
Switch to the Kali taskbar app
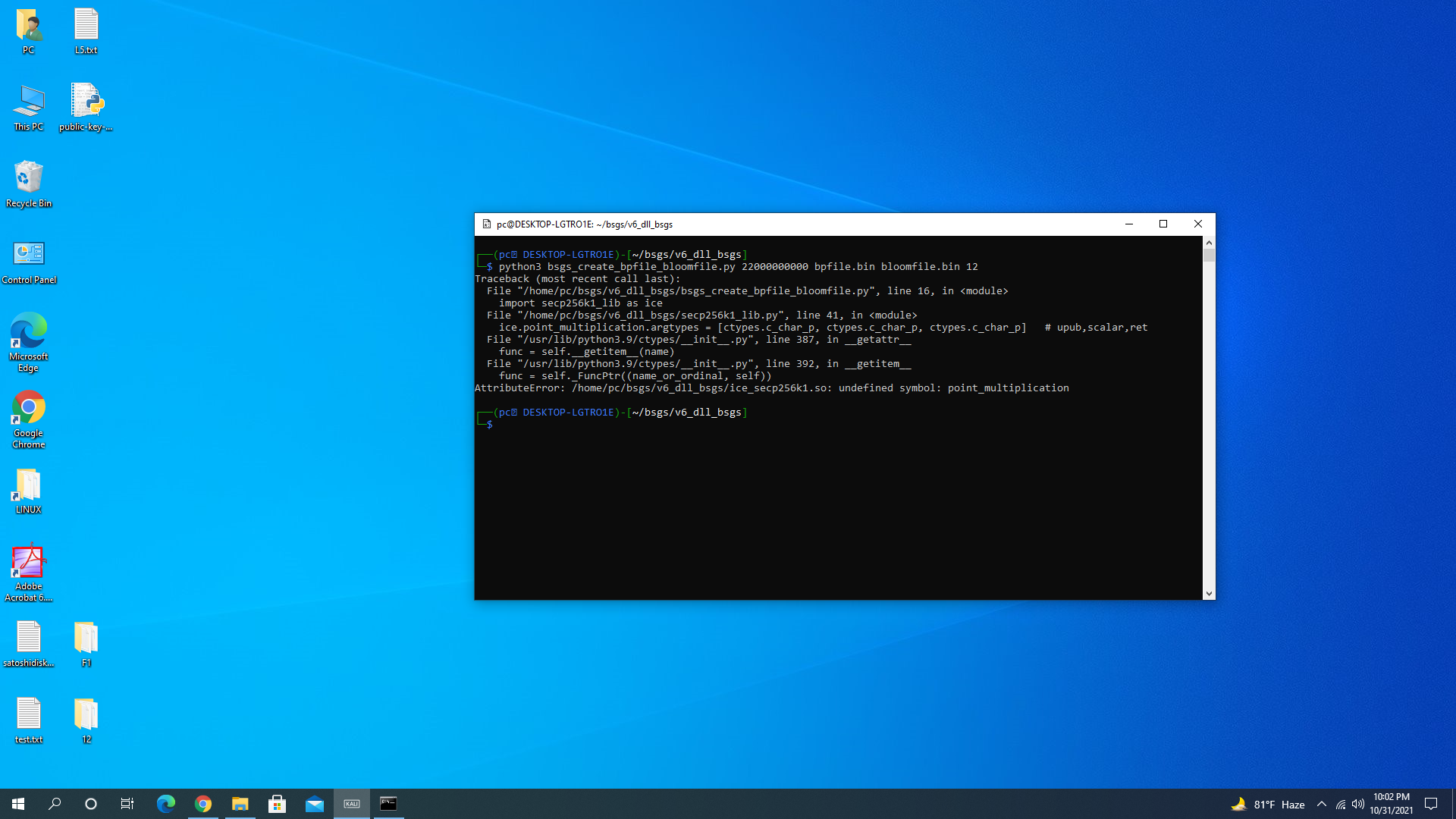(352, 804)
